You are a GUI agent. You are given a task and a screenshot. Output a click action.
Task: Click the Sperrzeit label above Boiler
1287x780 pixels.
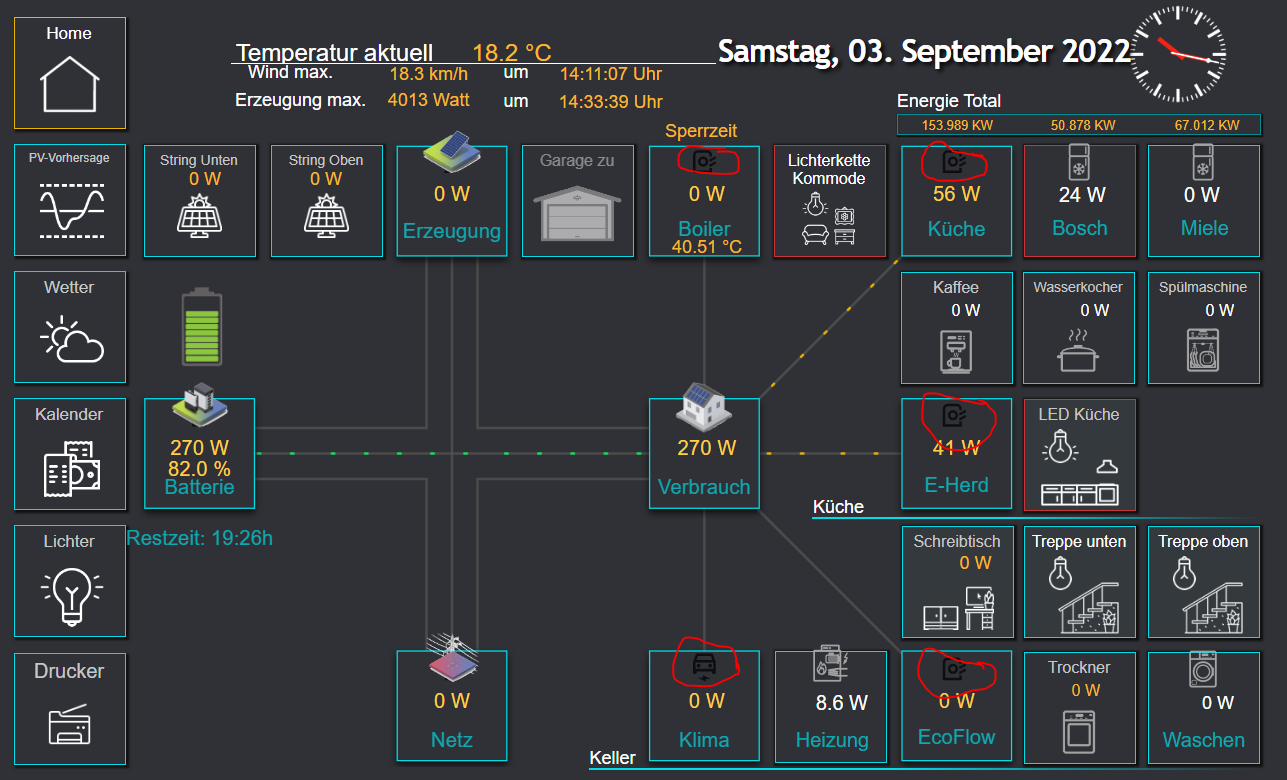coord(701,131)
